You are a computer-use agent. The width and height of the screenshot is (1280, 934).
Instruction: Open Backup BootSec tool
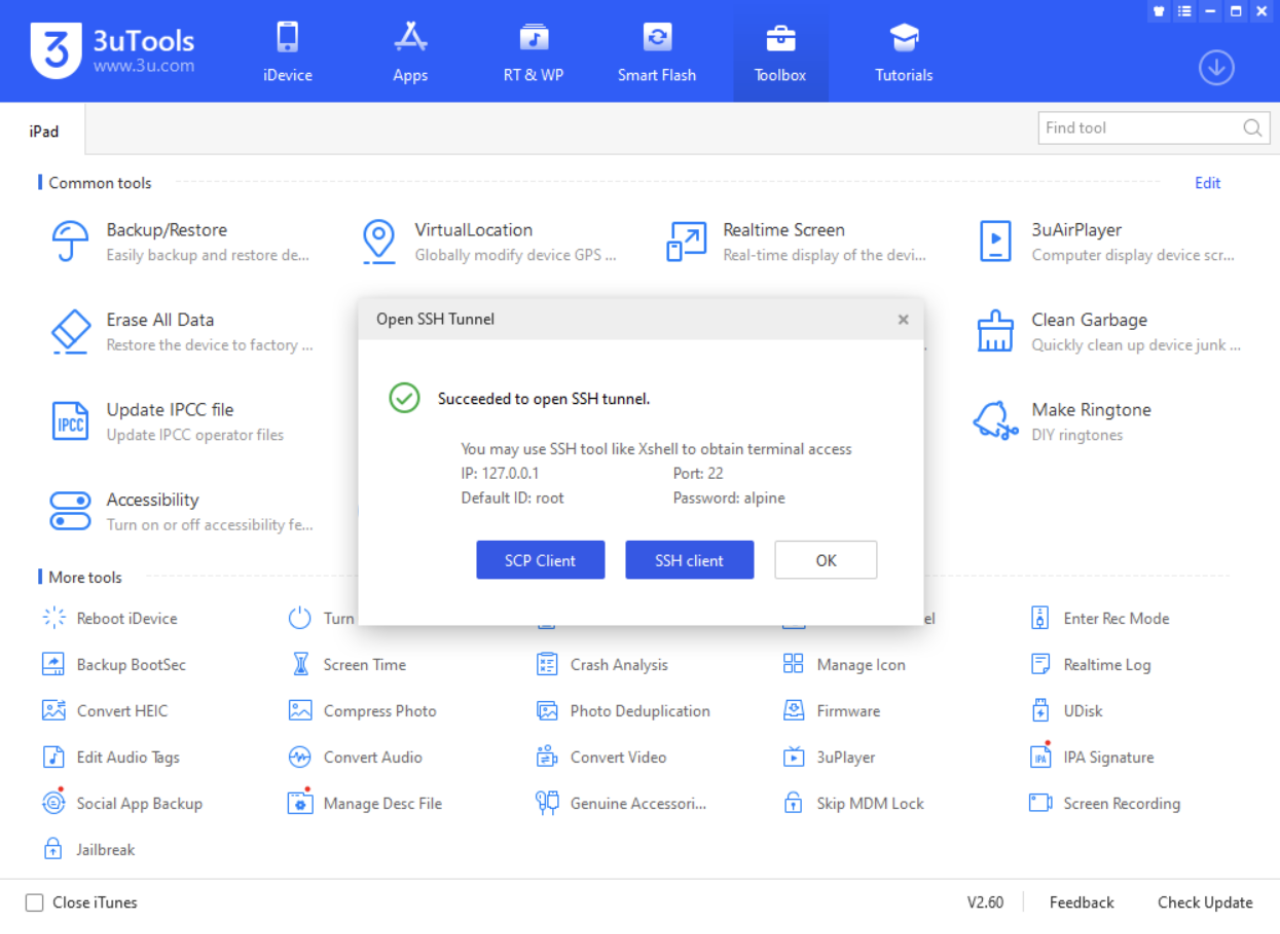(114, 664)
